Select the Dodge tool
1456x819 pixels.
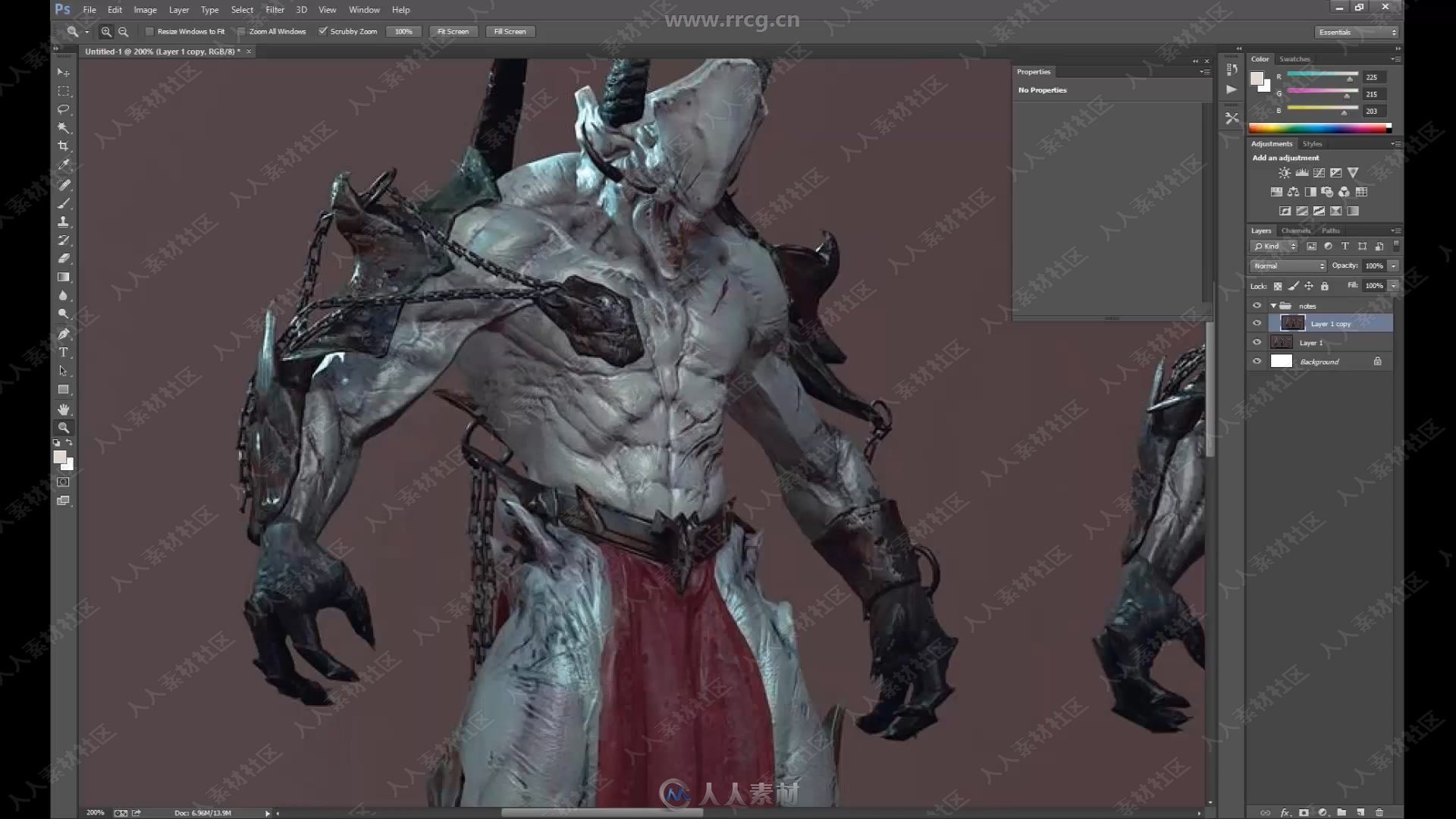(64, 315)
